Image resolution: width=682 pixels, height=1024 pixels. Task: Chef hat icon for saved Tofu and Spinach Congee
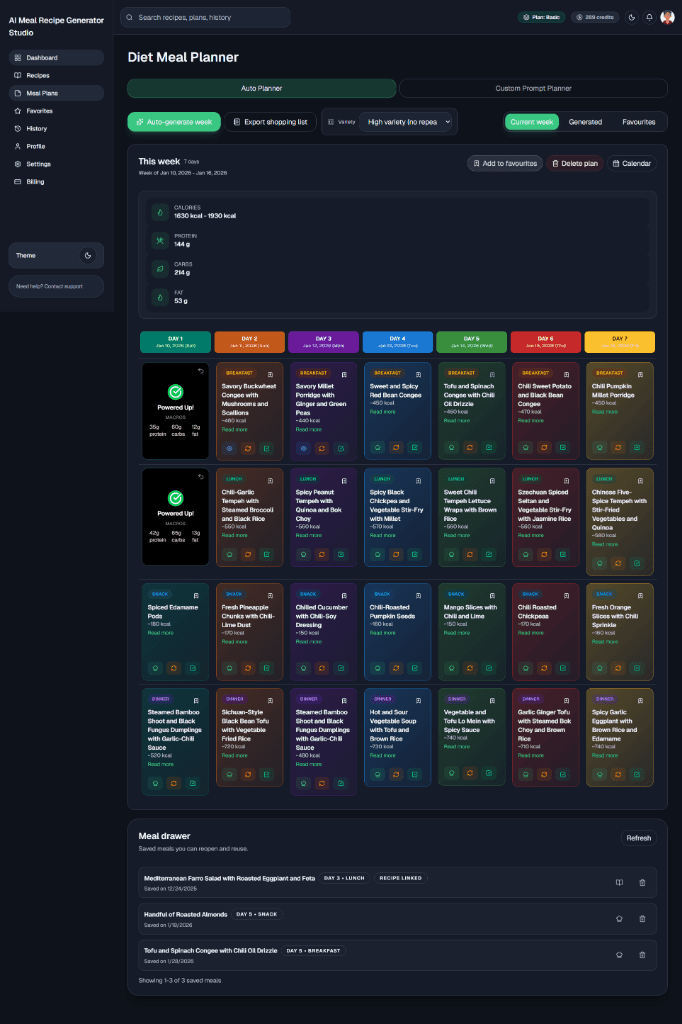point(619,955)
